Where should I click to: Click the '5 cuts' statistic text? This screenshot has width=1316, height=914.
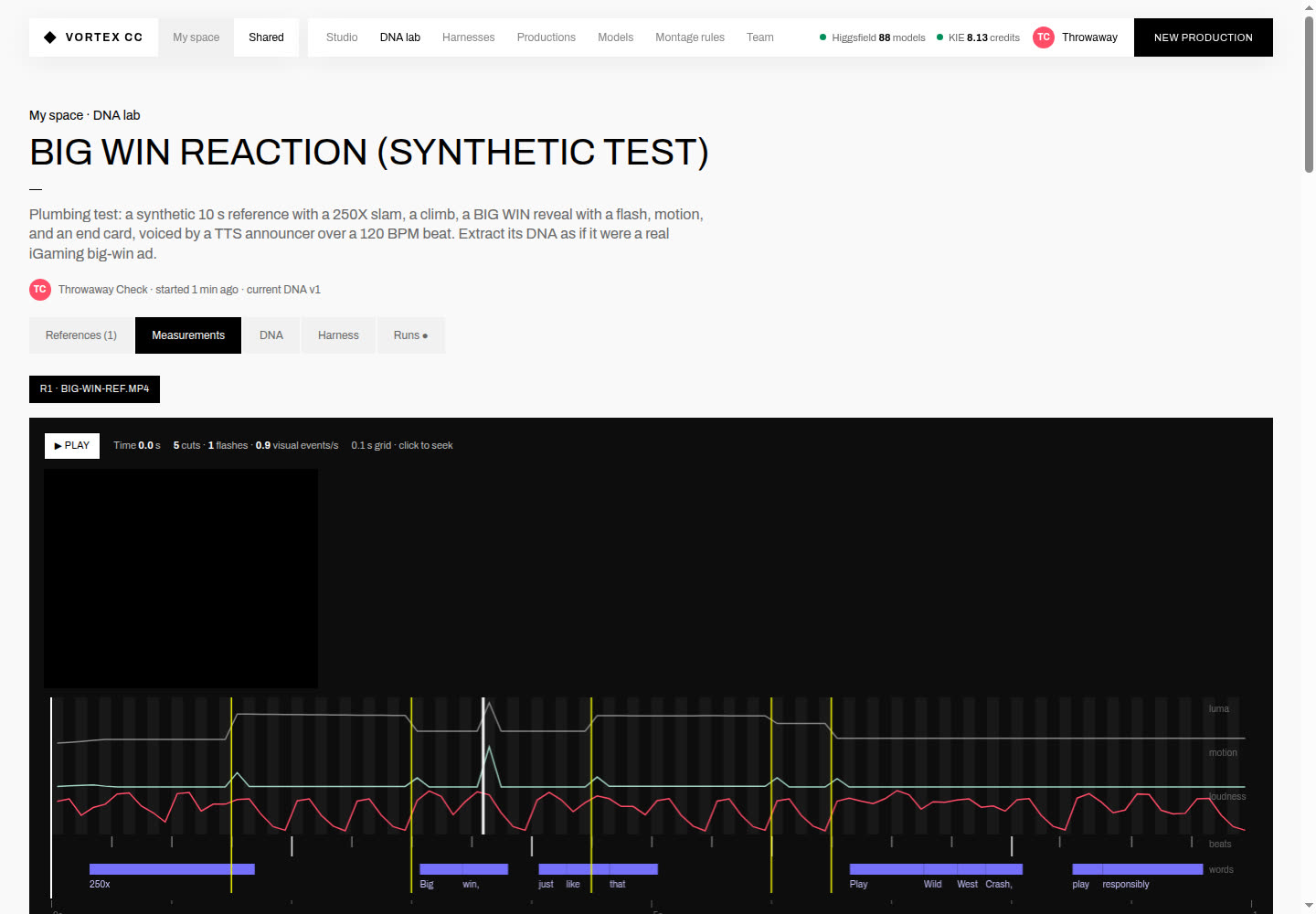coord(186,446)
